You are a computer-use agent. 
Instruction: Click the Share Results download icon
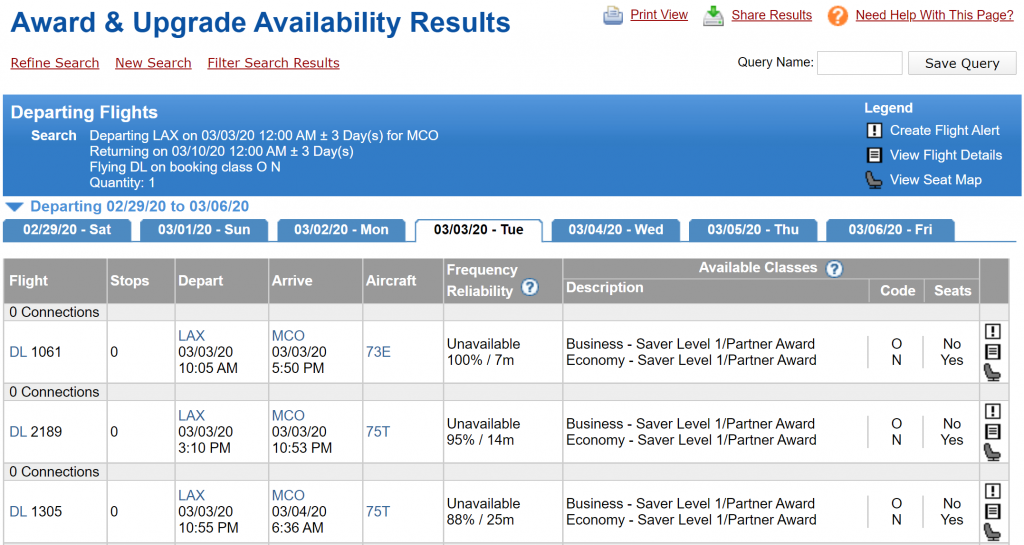713,15
